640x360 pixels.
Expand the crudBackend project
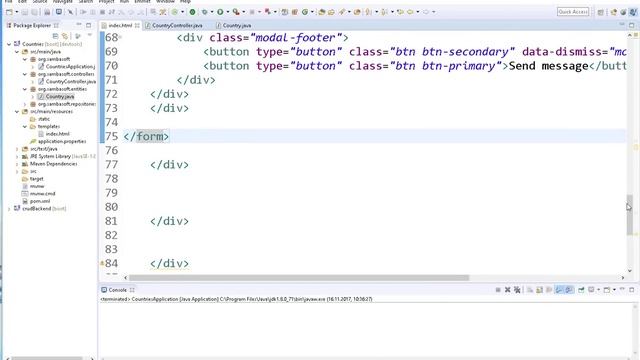(9, 209)
